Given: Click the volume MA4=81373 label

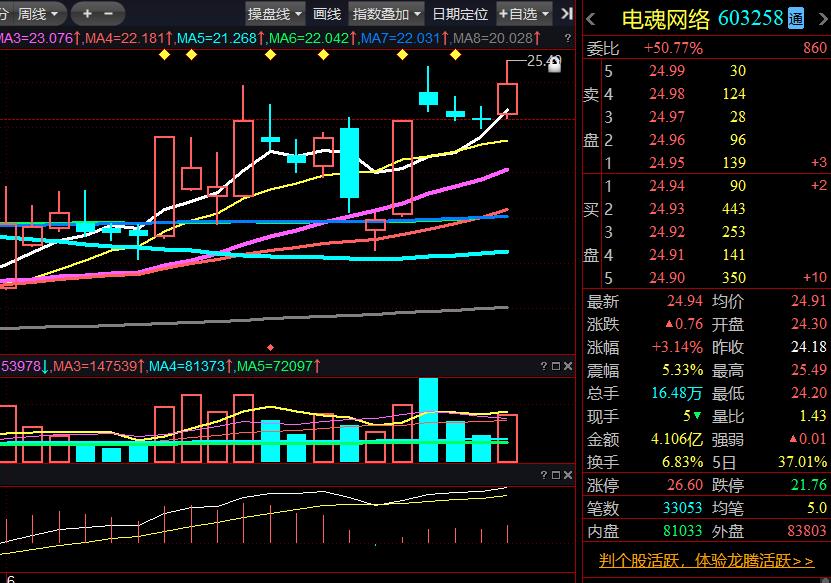Looking at the screenshot, I should click(x=190, y=366).
